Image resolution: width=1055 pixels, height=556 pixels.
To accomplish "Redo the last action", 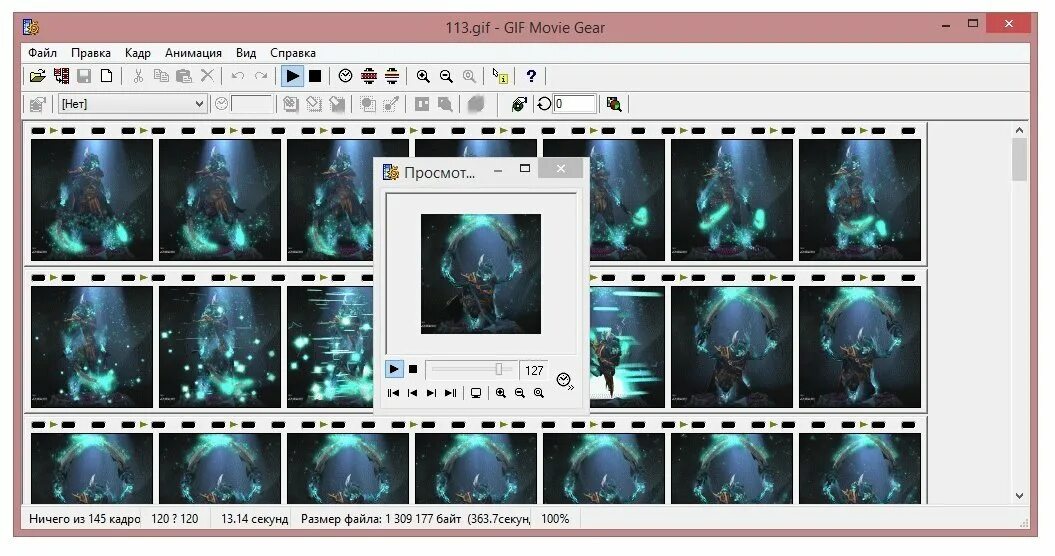I will [x=261, y=76].
